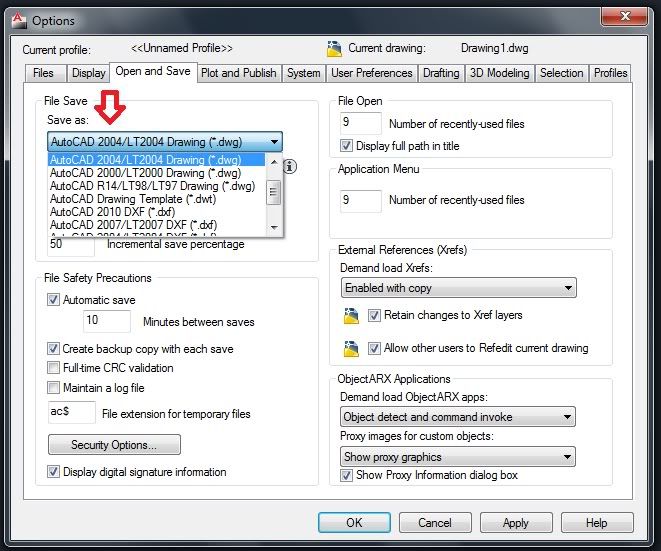Open Help for the Options dialog
The width and height of the screenshot is (661, 551).
[597, 523]
